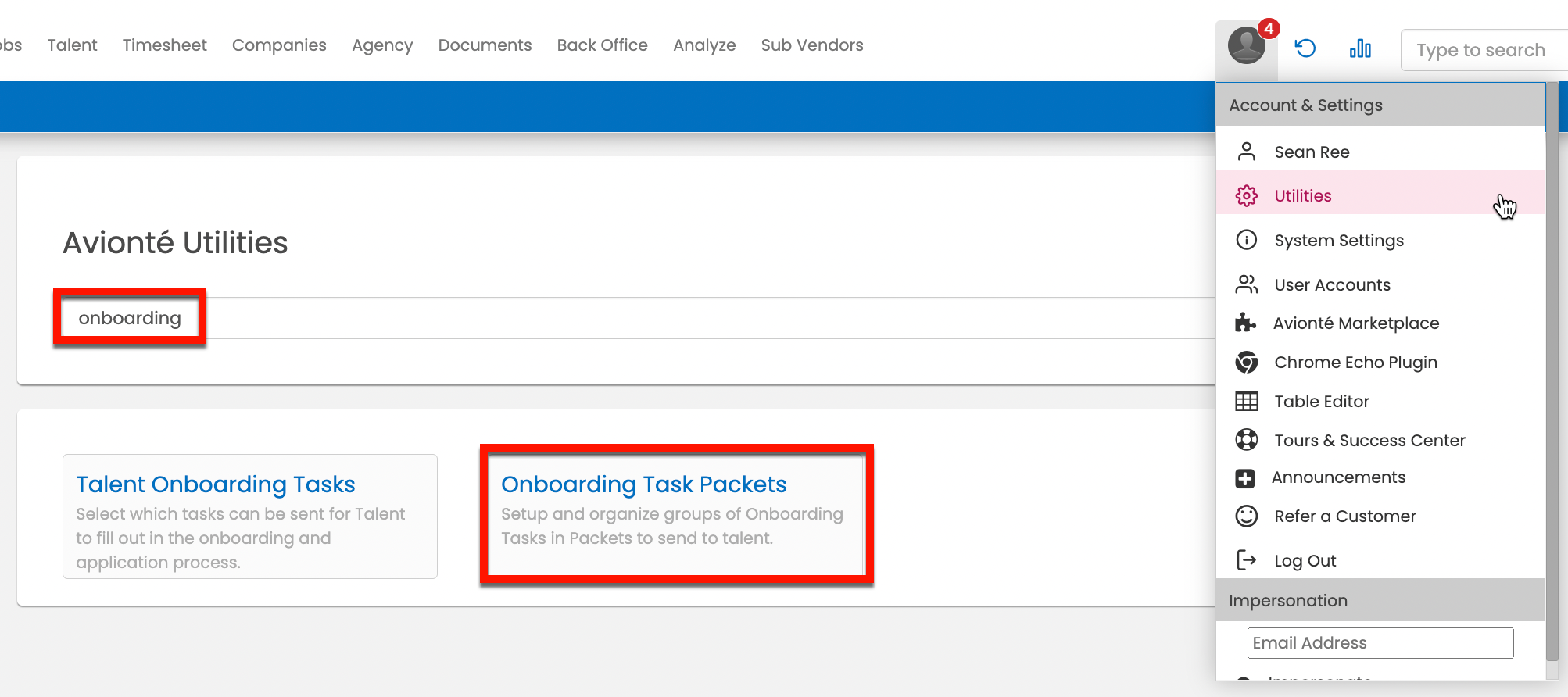
Task: Click the notification badge showing 4
Action: [x=1269, y=28]
